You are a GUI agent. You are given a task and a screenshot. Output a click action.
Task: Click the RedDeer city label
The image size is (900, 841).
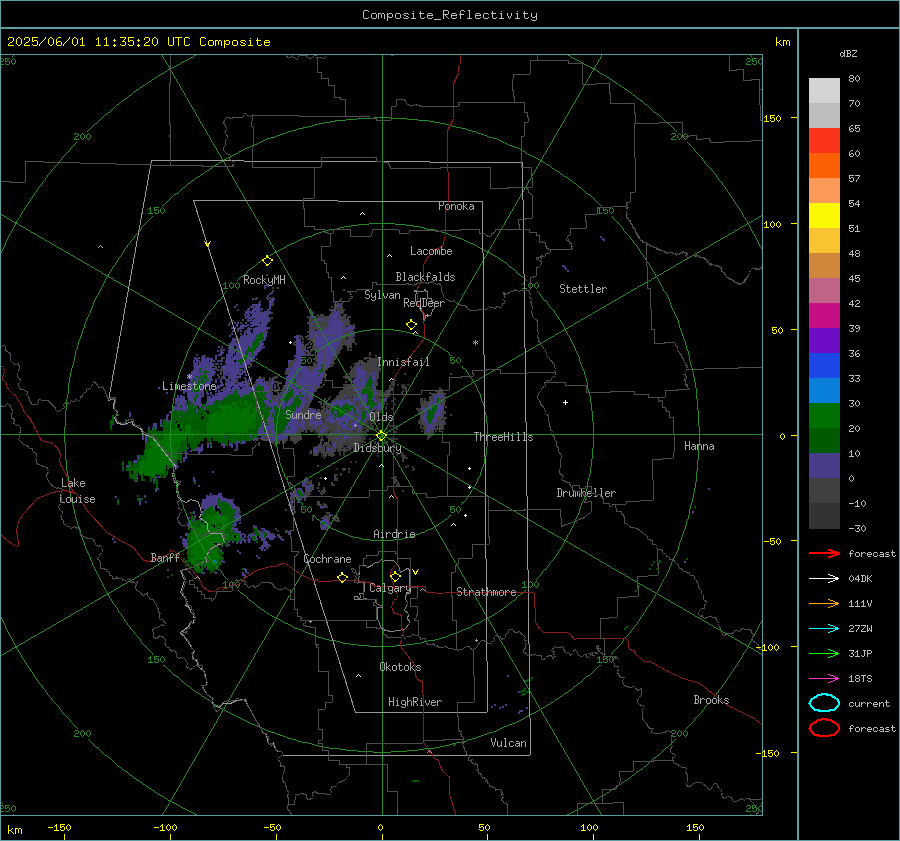tap(424, 303)
